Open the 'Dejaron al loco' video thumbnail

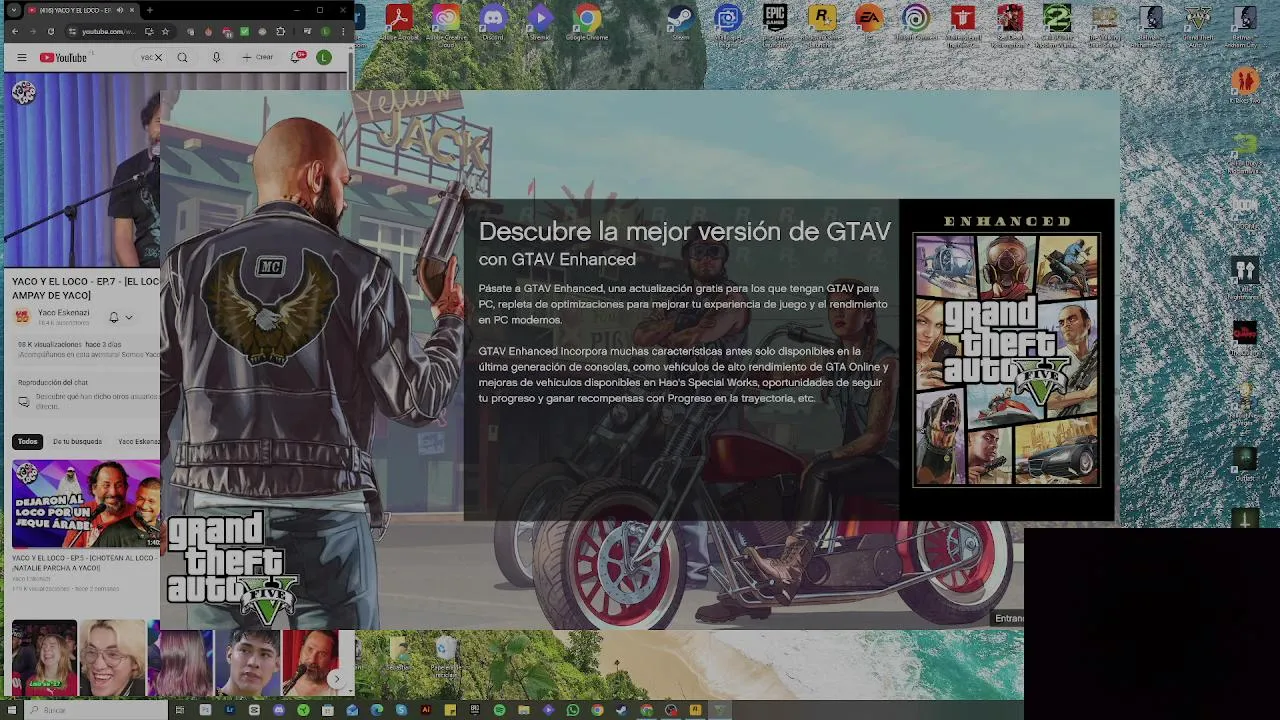coord(86,504)
